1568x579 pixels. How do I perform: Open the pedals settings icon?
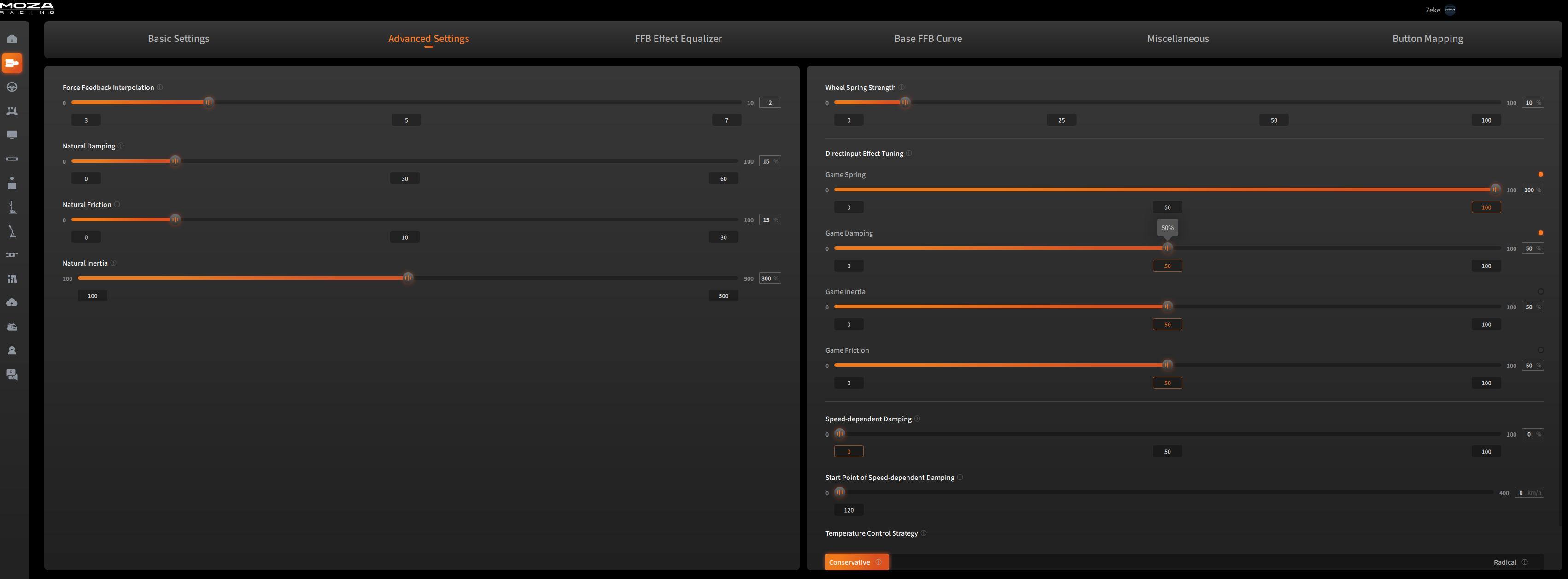pyautogui.click(x=12, y=111)
